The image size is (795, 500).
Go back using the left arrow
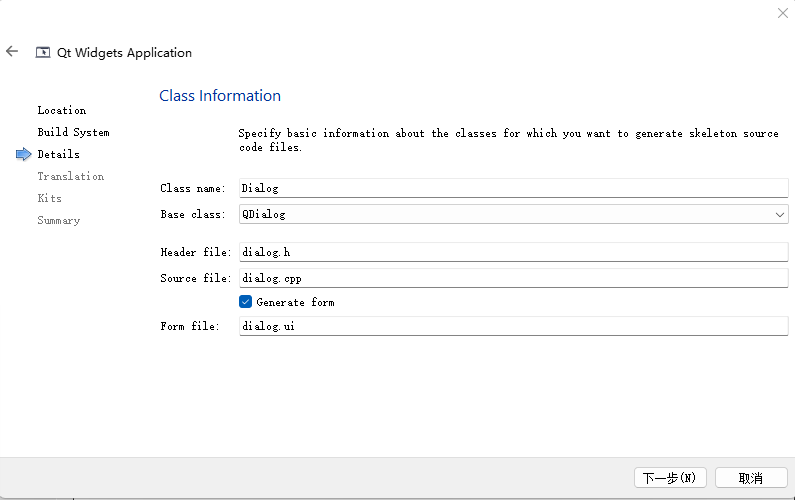point(12,51)
